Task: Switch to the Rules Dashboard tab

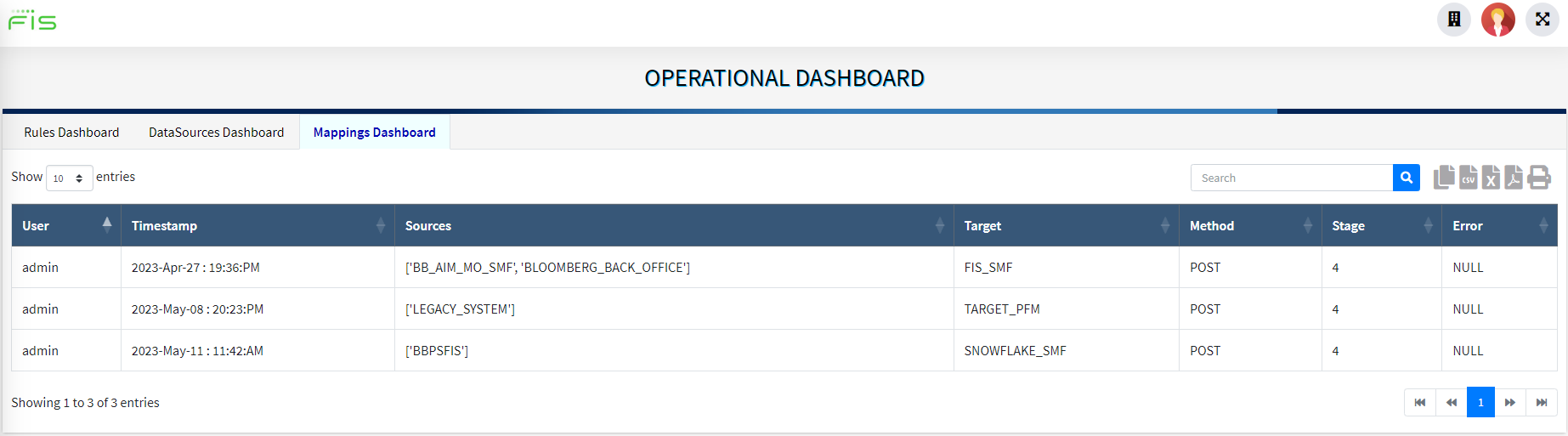Action: click(x=71, y=133)
